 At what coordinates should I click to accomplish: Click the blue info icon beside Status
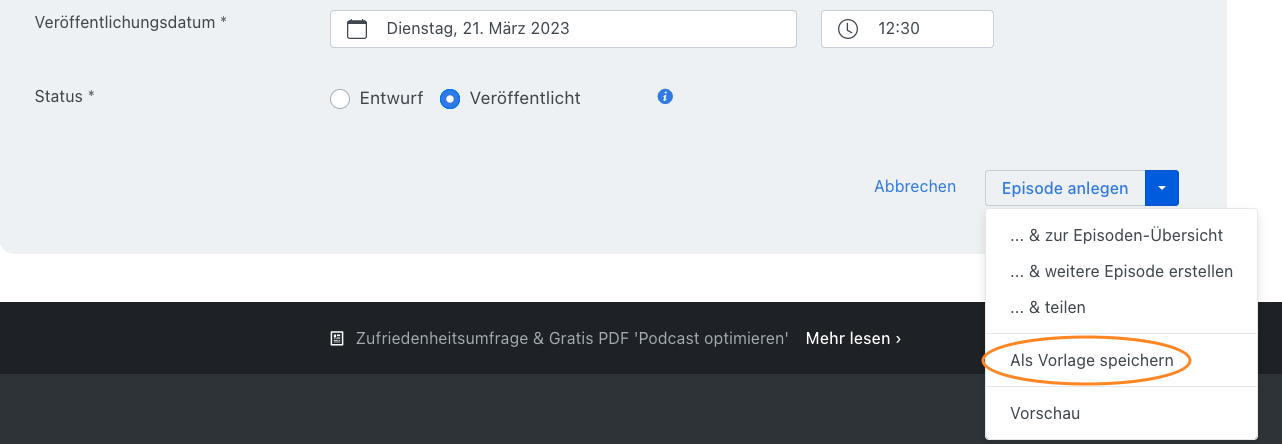(x=665, y=97)
